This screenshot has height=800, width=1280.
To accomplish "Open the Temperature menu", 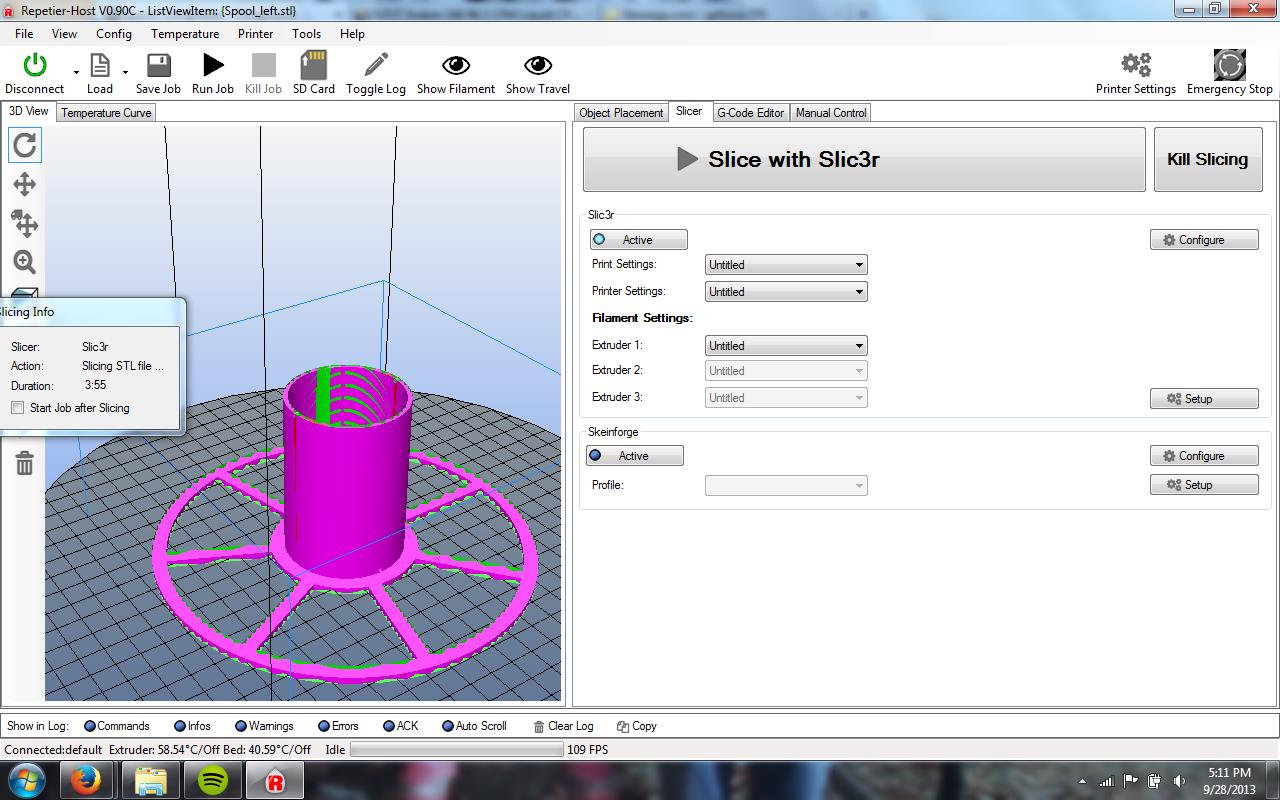I will point(185,33).
